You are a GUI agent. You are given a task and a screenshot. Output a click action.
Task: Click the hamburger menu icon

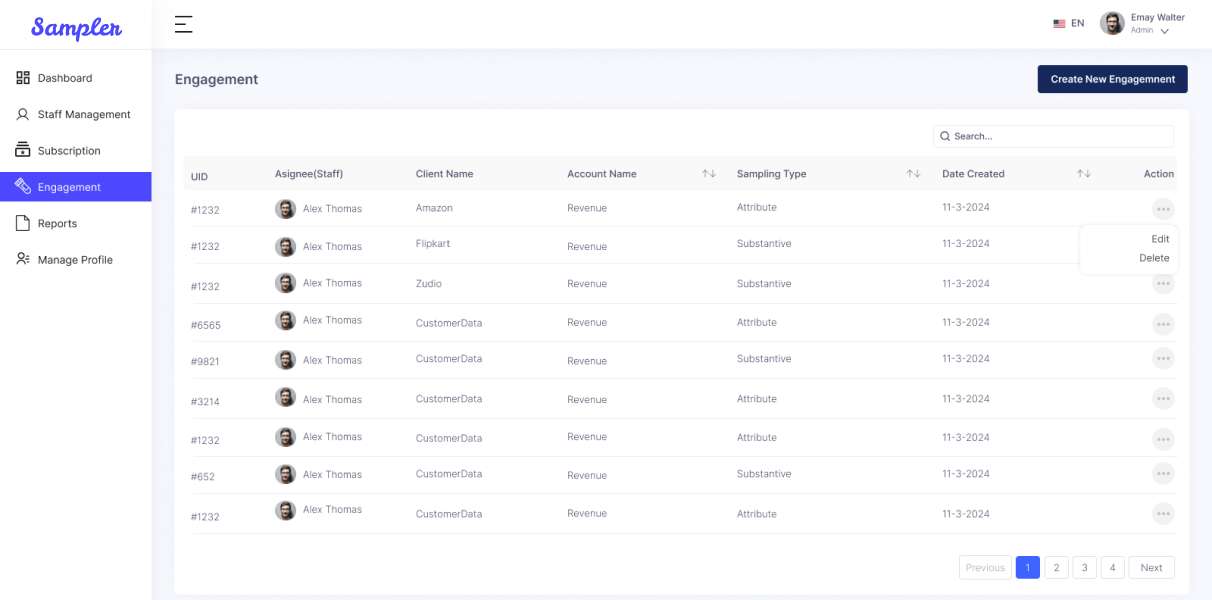coord(183,25)
